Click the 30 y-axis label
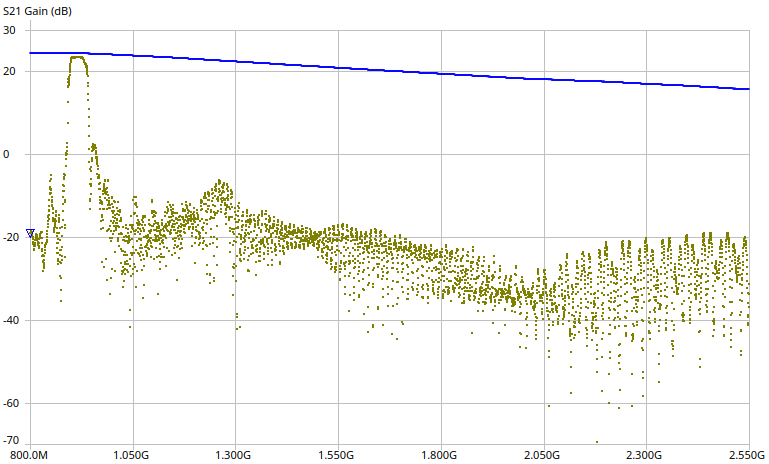 (x=9, y=30)
